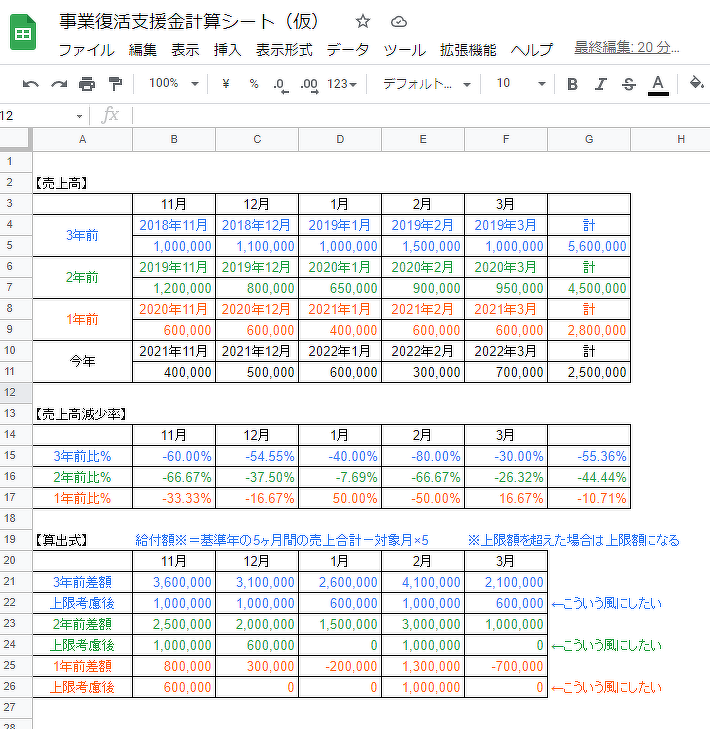Click the Undo arrow icon
Image resolution: width=710 pixels, height=729 pixels.
click(31, 84)
